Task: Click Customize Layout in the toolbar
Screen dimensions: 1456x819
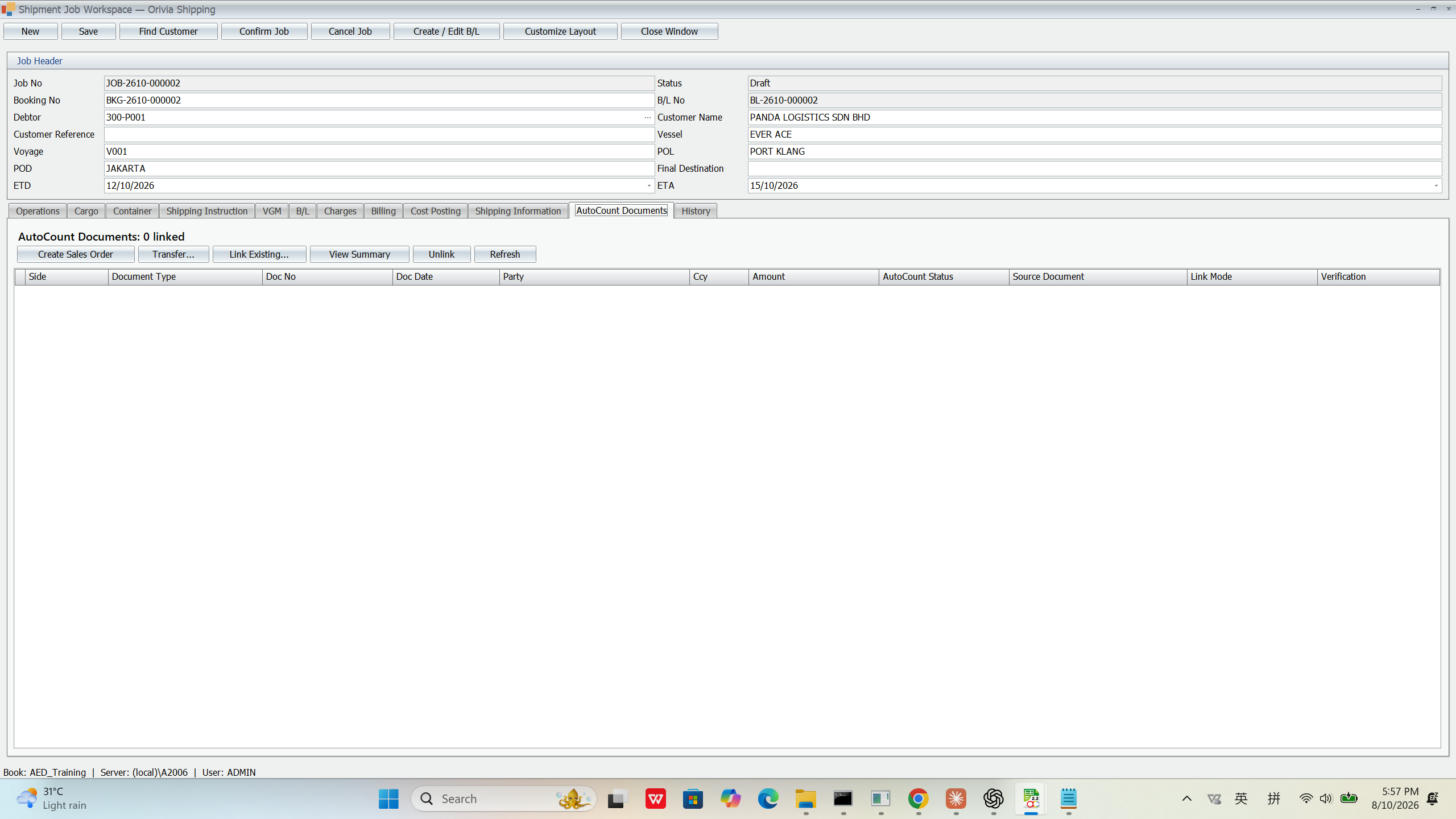Action: (x=560, y=31)
